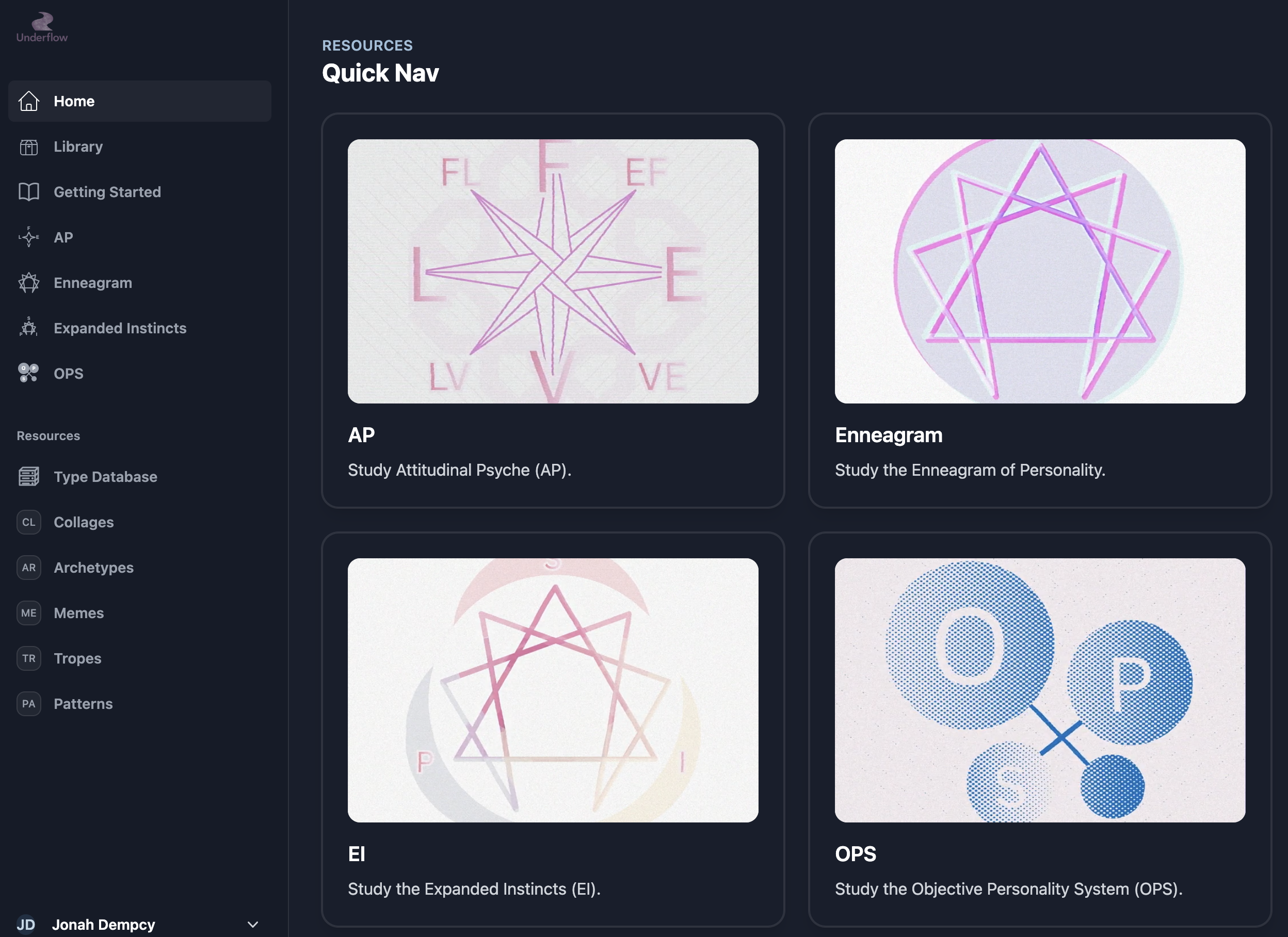Image resolution: width=1288 pixels, height=937 pixels.
Task: Click the Enneagram star icon in sidebar
Action: [28, 283]
